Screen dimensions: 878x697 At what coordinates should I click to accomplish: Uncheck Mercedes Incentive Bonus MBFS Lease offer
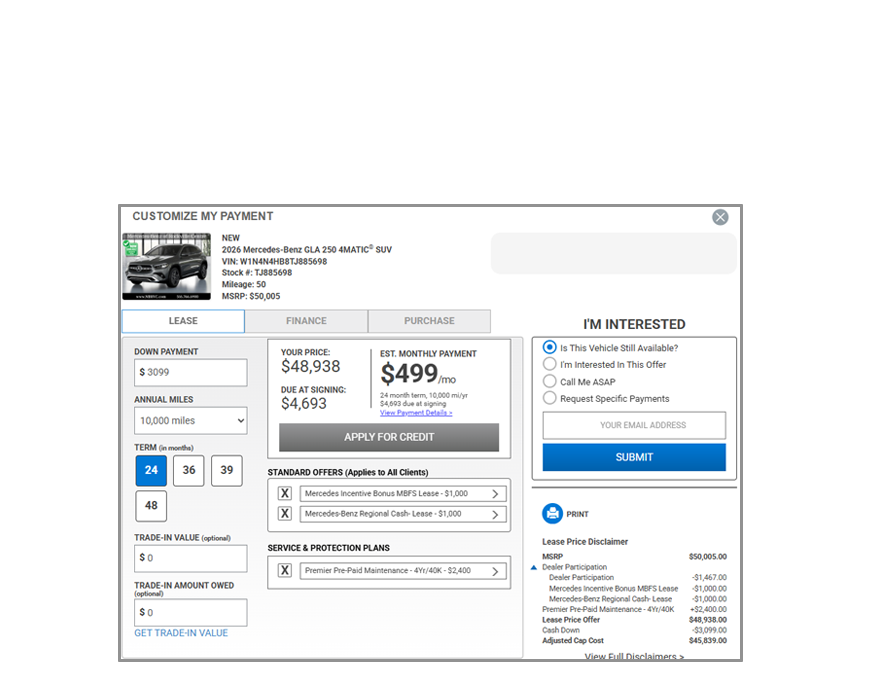tap(285, 493)
